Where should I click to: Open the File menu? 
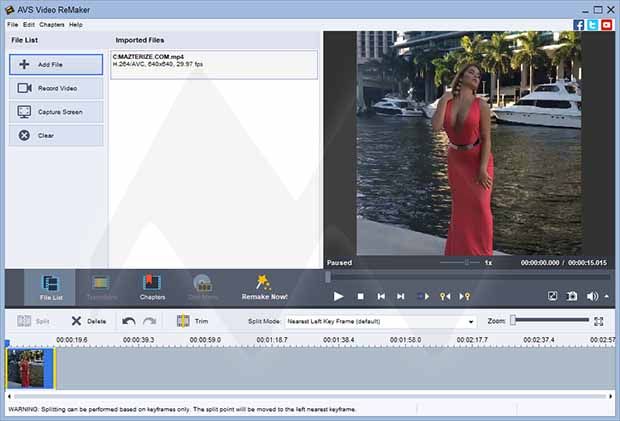coord(13,25)
